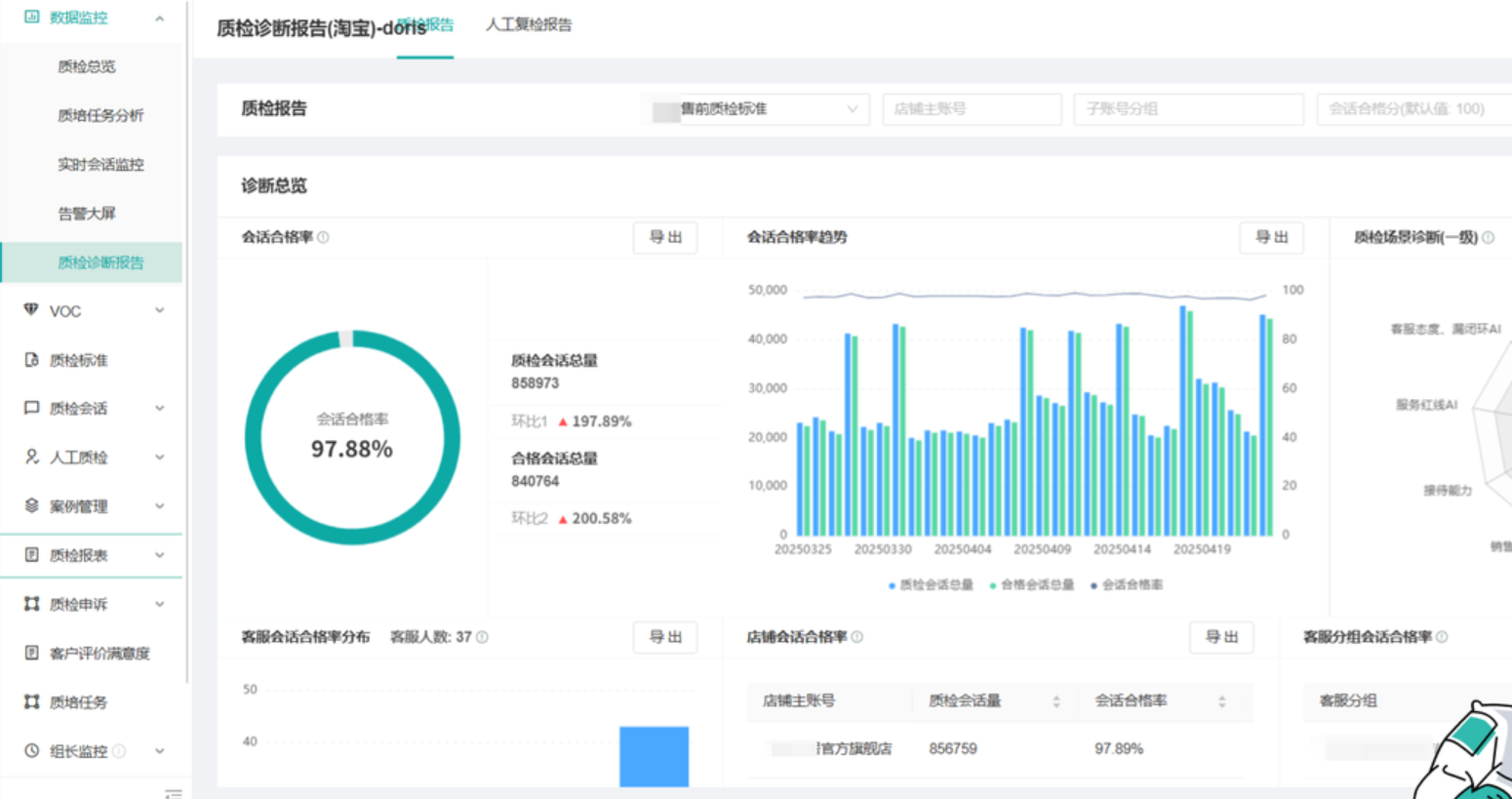Open 告警大屏 in sidebar
1512x799 pixels.
click(87, 213)
